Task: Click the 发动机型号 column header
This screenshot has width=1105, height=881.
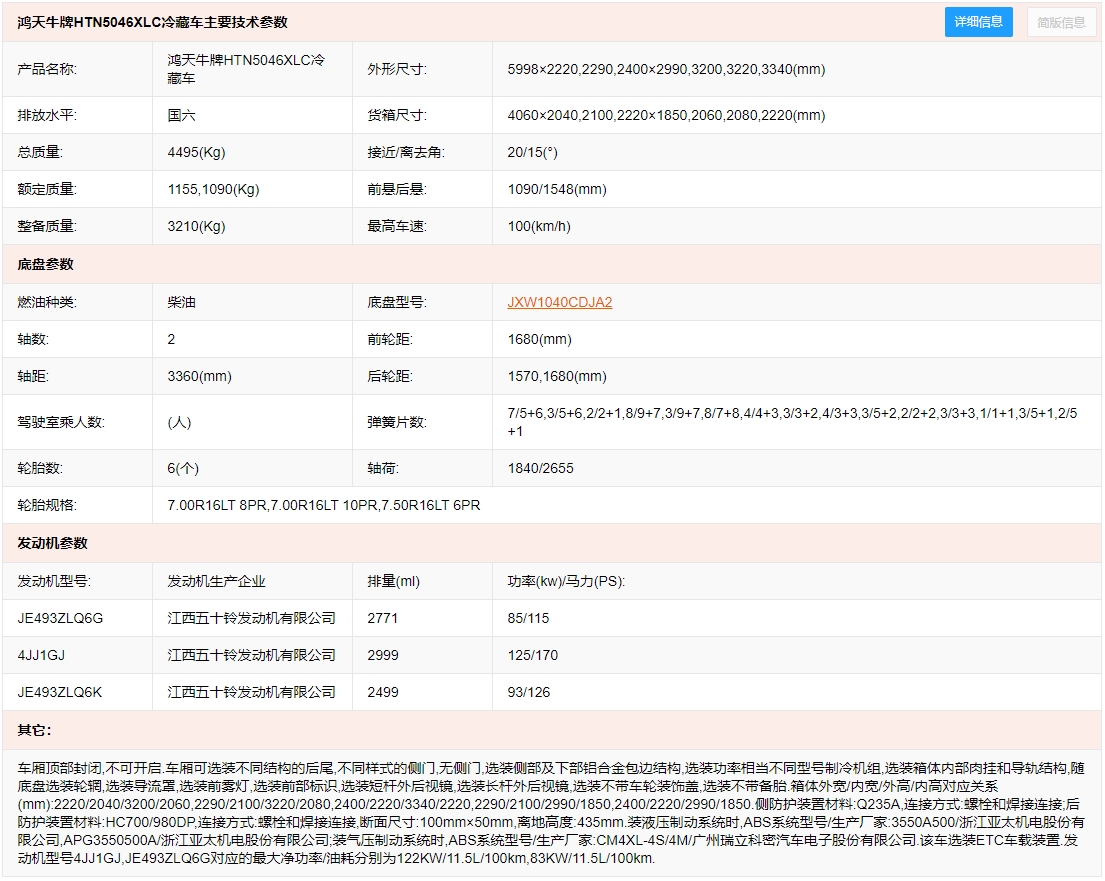Action: coord(54,581)
